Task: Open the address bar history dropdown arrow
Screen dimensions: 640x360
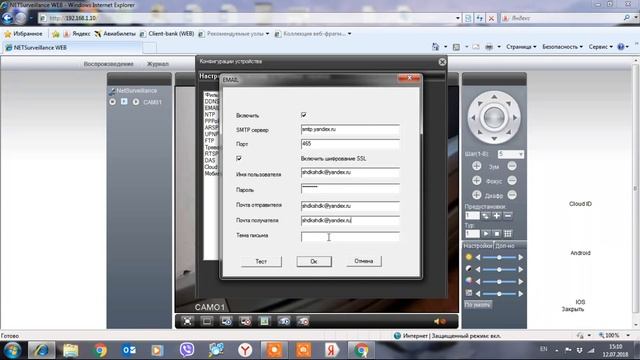Action: pyautogui.click(x=458, y=18)
